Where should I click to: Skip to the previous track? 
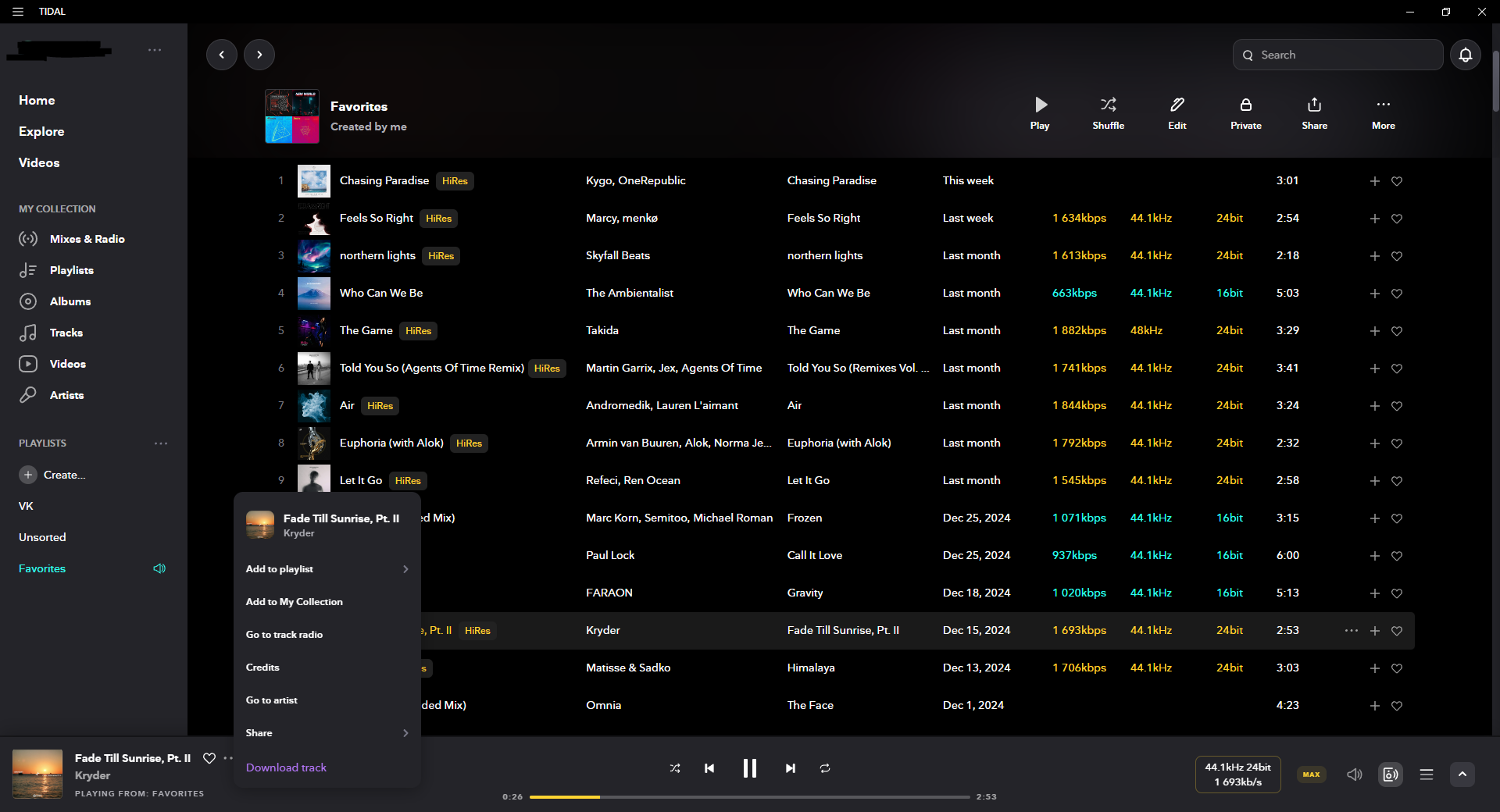click(709, 768)
